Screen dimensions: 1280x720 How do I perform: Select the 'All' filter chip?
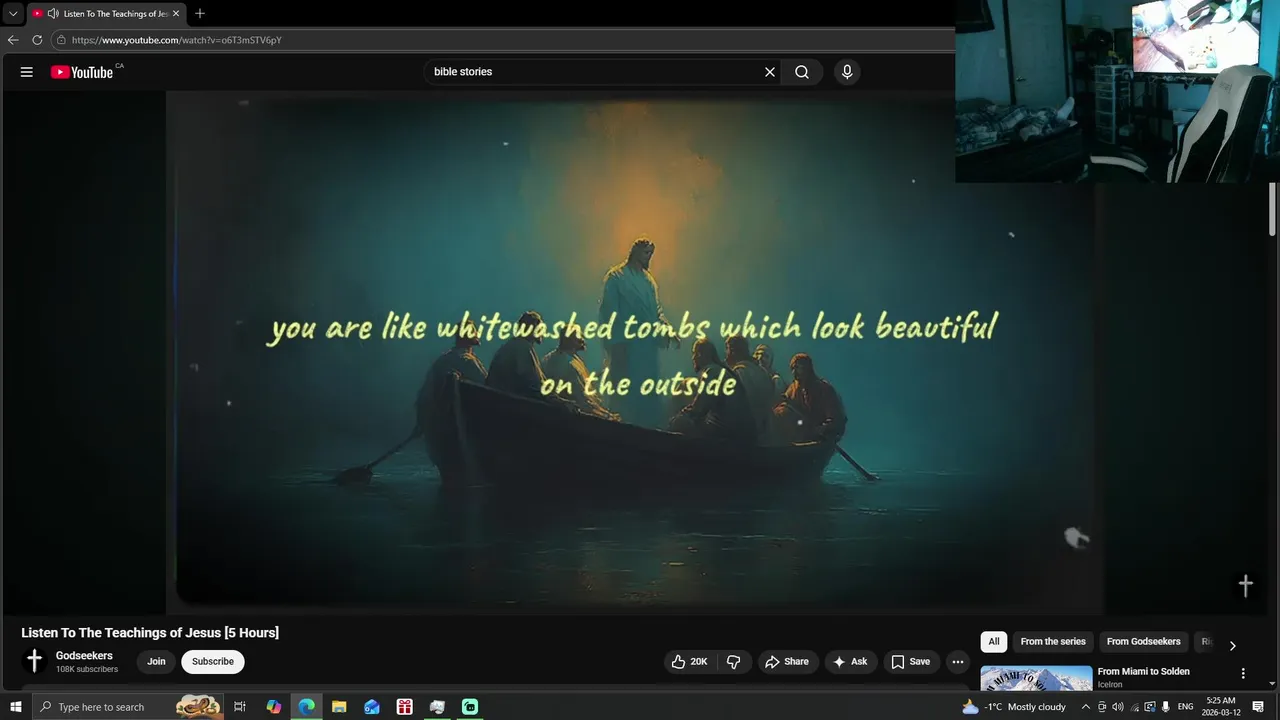tap(994, 642)
